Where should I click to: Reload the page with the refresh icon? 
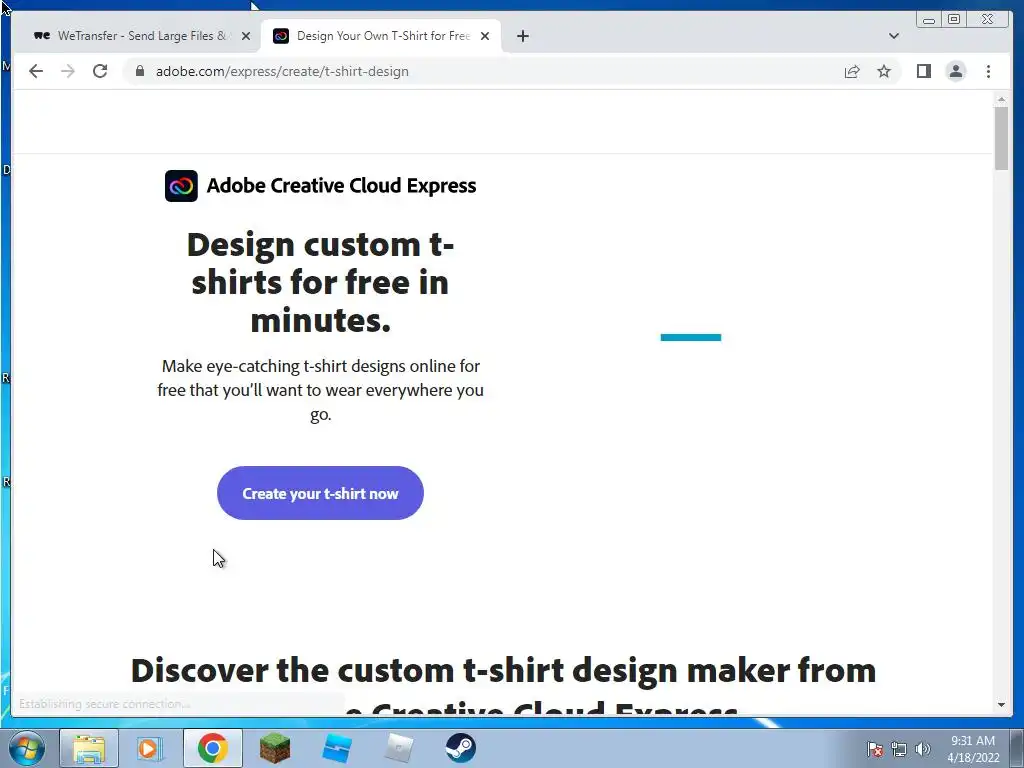pyautogui.click(x=100, y=71)
